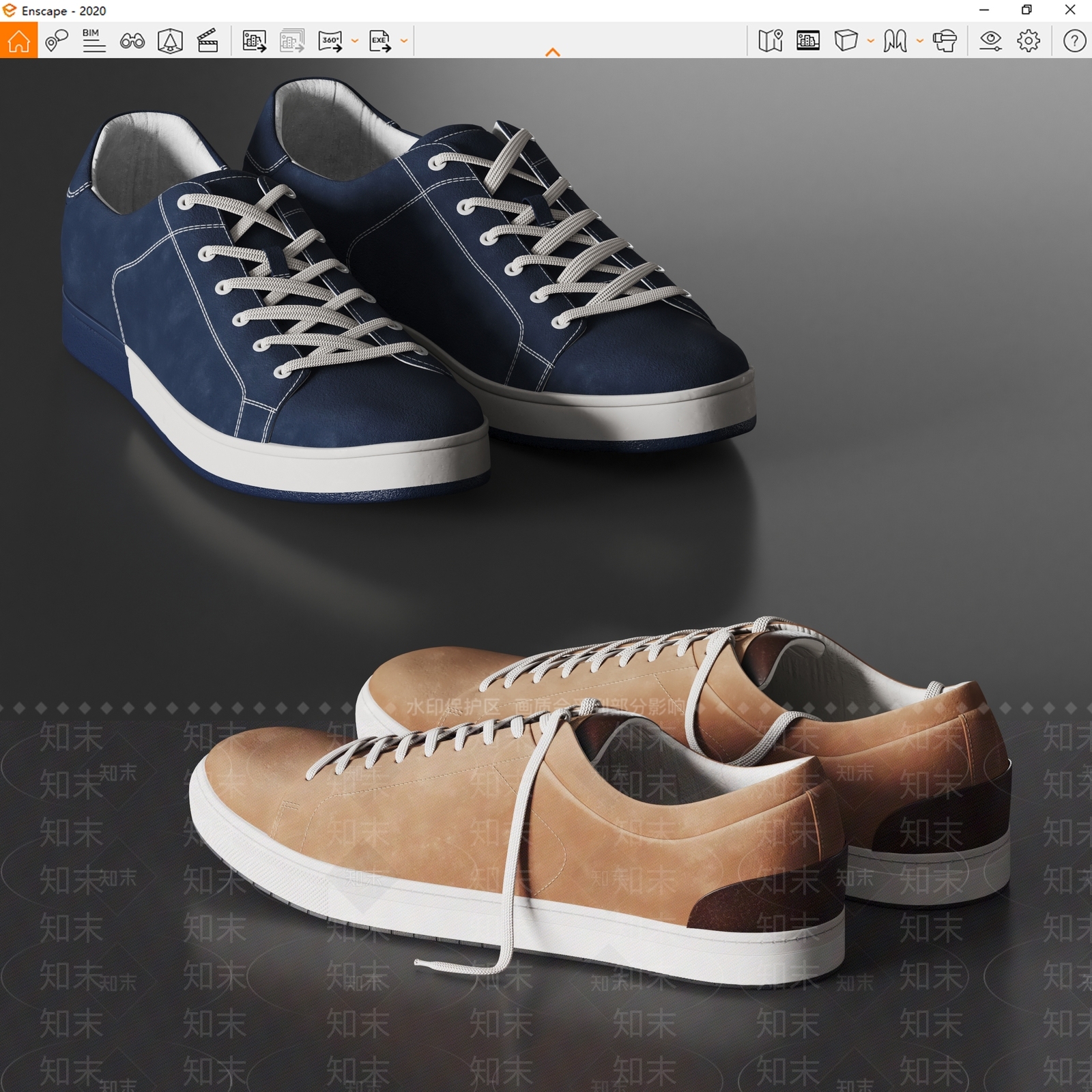
Task: Click the cube projection mode icon
Action: coord(846,41)
